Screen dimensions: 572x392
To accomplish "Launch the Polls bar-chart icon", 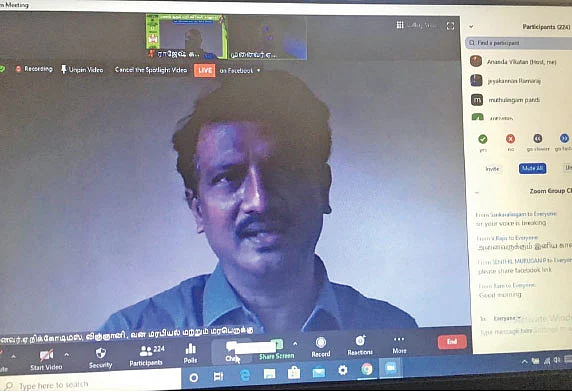I will pos(190,349).
